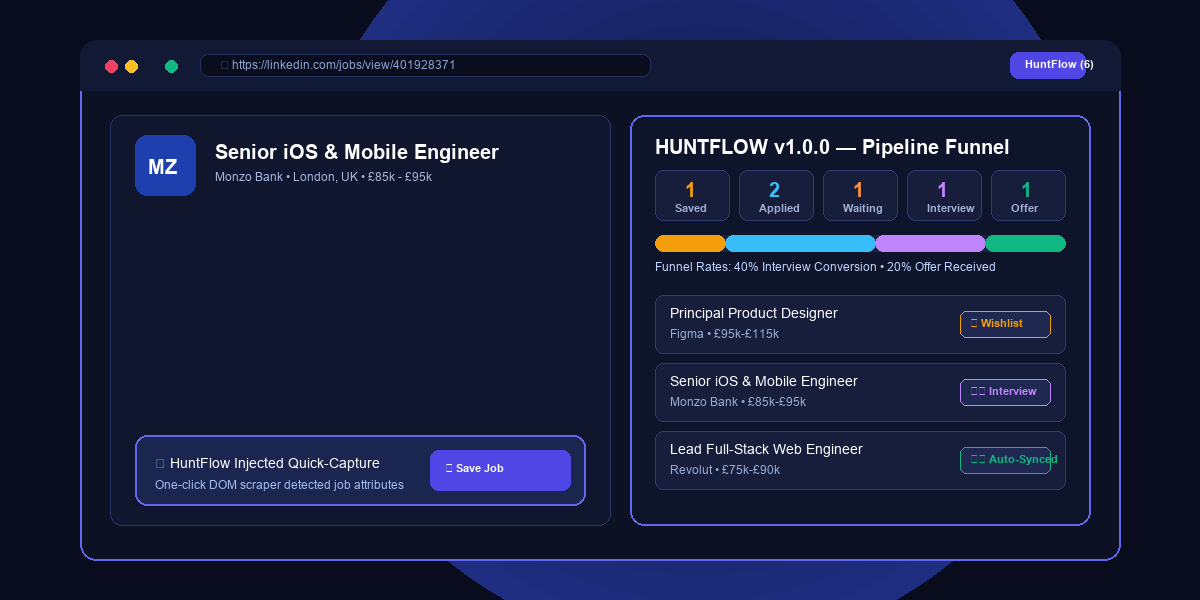1200x600 pixels.
Task: Click the Senior iOS & Mobile Engineer job heading
Action: (356, 152)
